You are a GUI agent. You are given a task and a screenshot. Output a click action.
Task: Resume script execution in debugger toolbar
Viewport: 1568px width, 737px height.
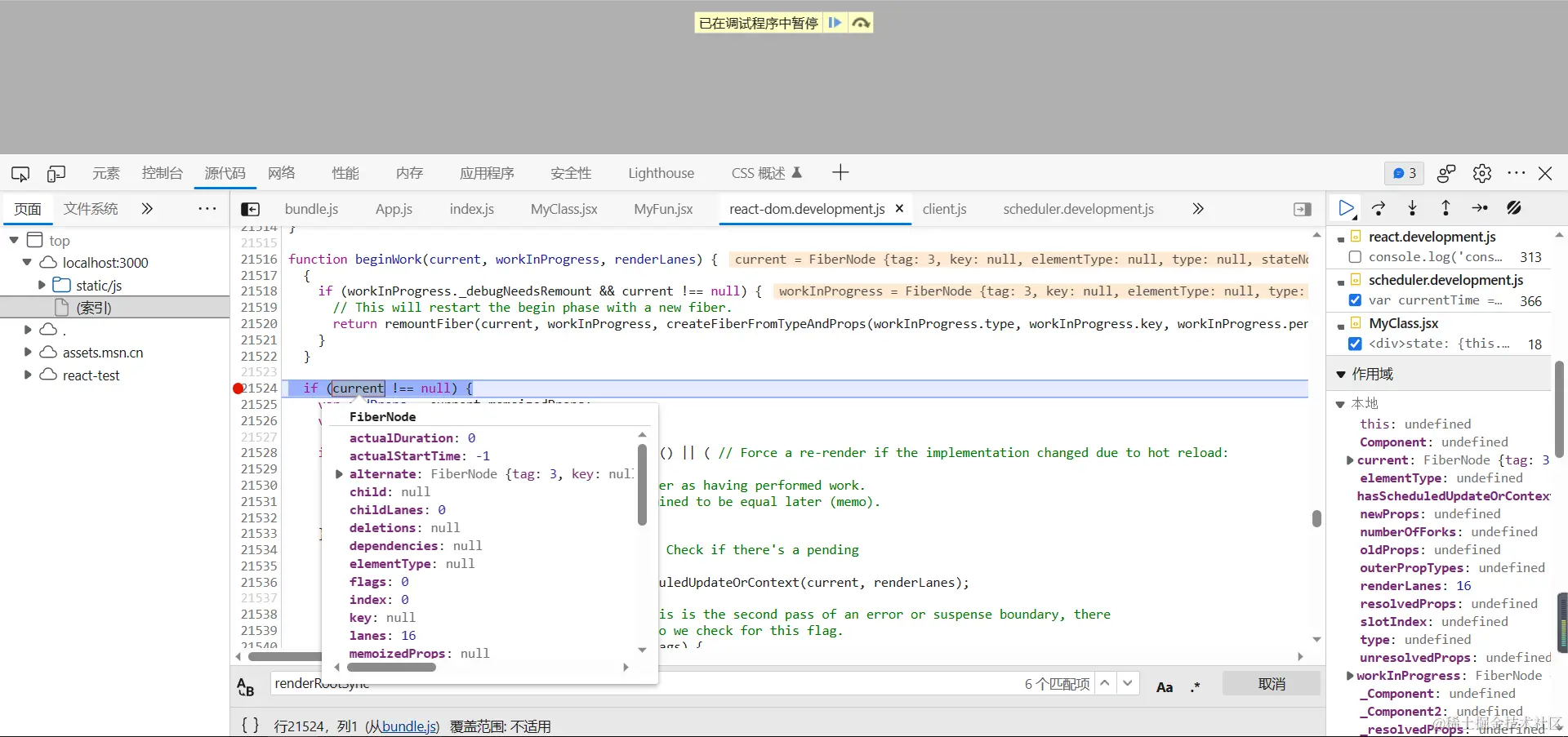1346,208
